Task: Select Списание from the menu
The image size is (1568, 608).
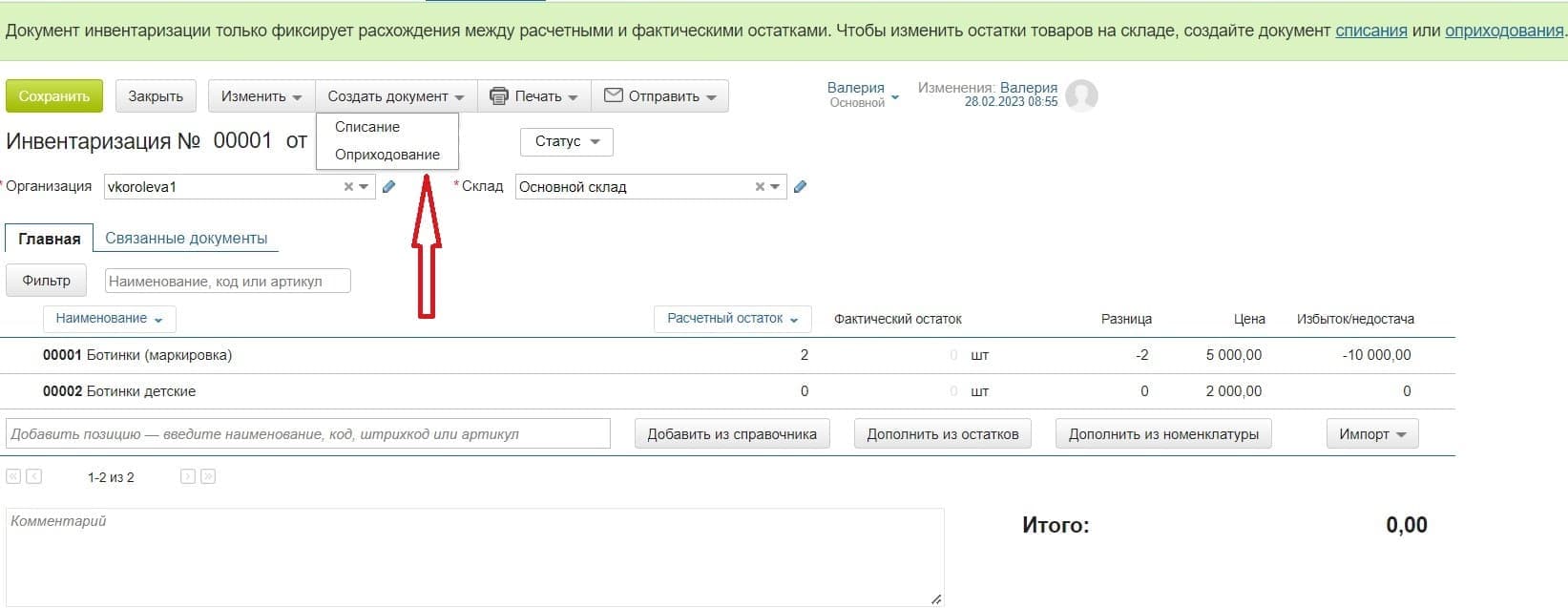Action: 367,127
